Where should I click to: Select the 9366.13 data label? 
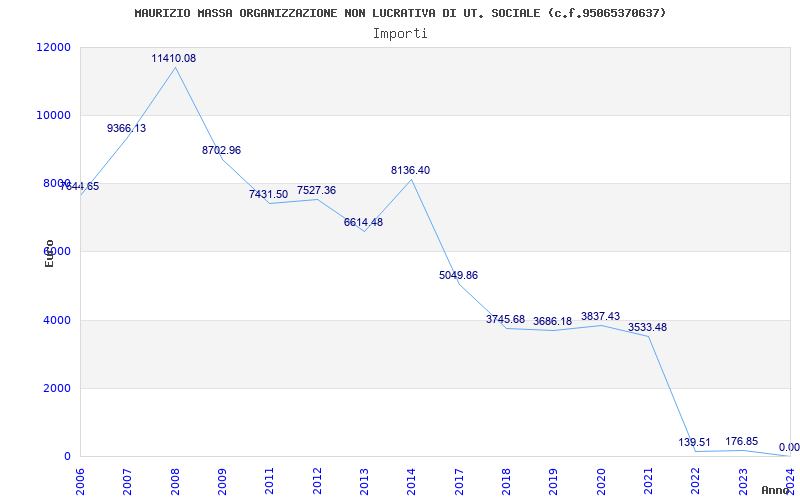coord(127,129)
